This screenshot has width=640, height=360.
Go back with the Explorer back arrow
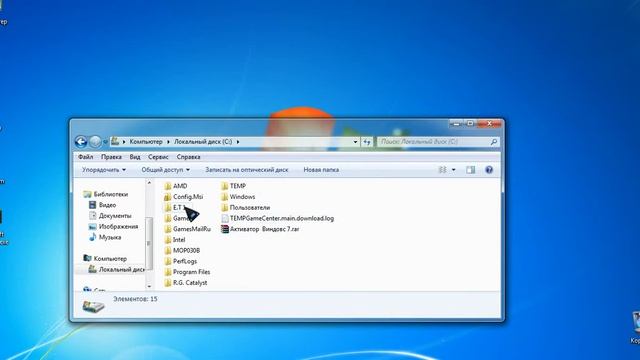81,142
